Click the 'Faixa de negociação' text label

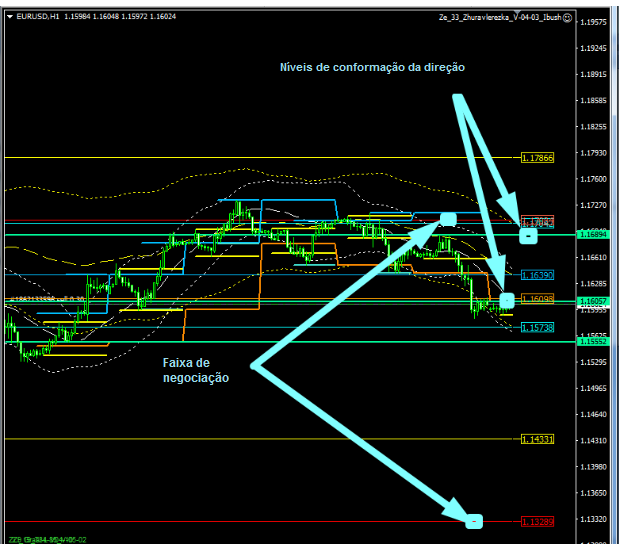click(x=196, y=370)
